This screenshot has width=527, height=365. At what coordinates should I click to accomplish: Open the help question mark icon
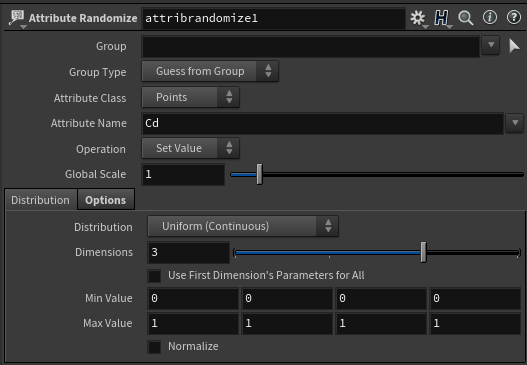(514, 17)
